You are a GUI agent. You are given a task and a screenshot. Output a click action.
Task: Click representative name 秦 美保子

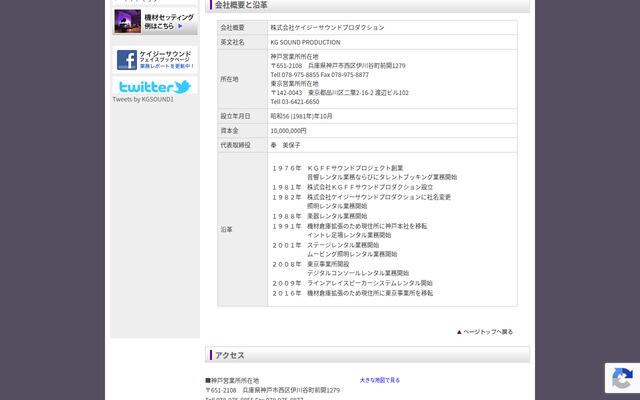(285, 145)
